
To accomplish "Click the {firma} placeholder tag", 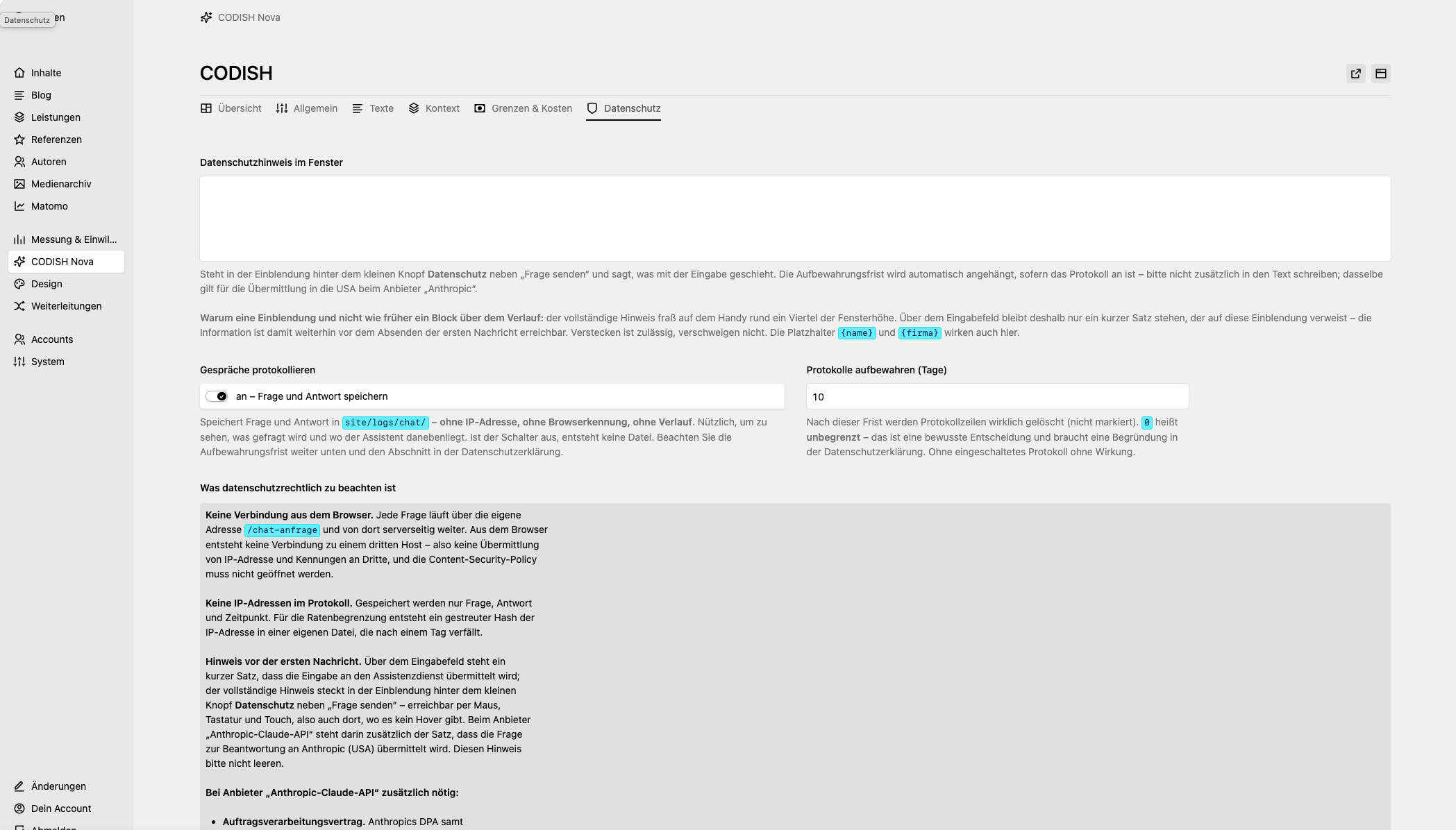I will [x=920, y=333].
